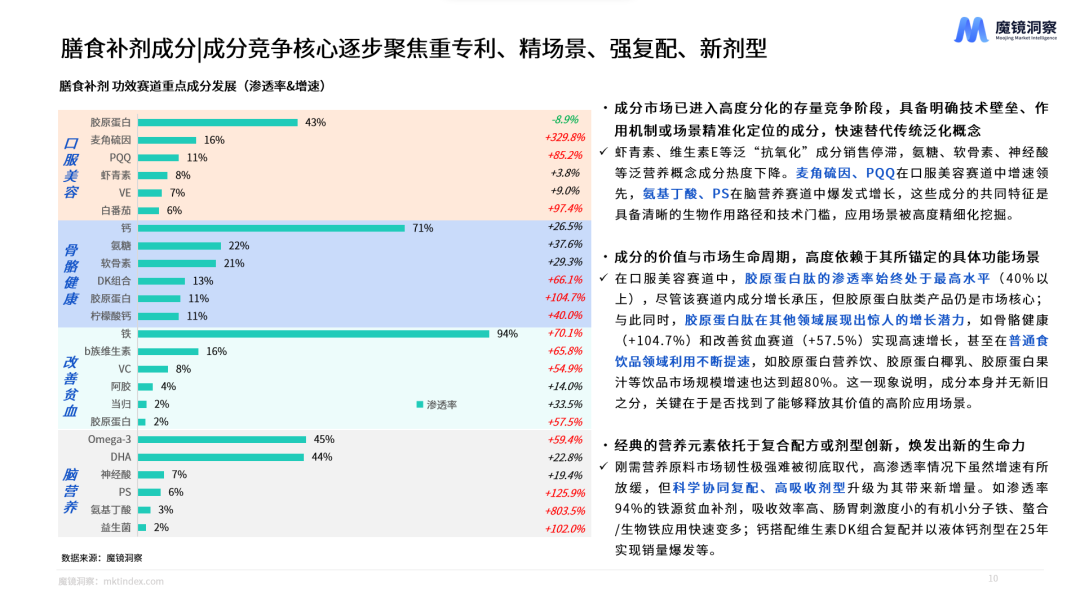The height and width of the screenshot is (607, 1080).
Task: Click the 神经酸 row label
Action: click(x=115, y=474)
